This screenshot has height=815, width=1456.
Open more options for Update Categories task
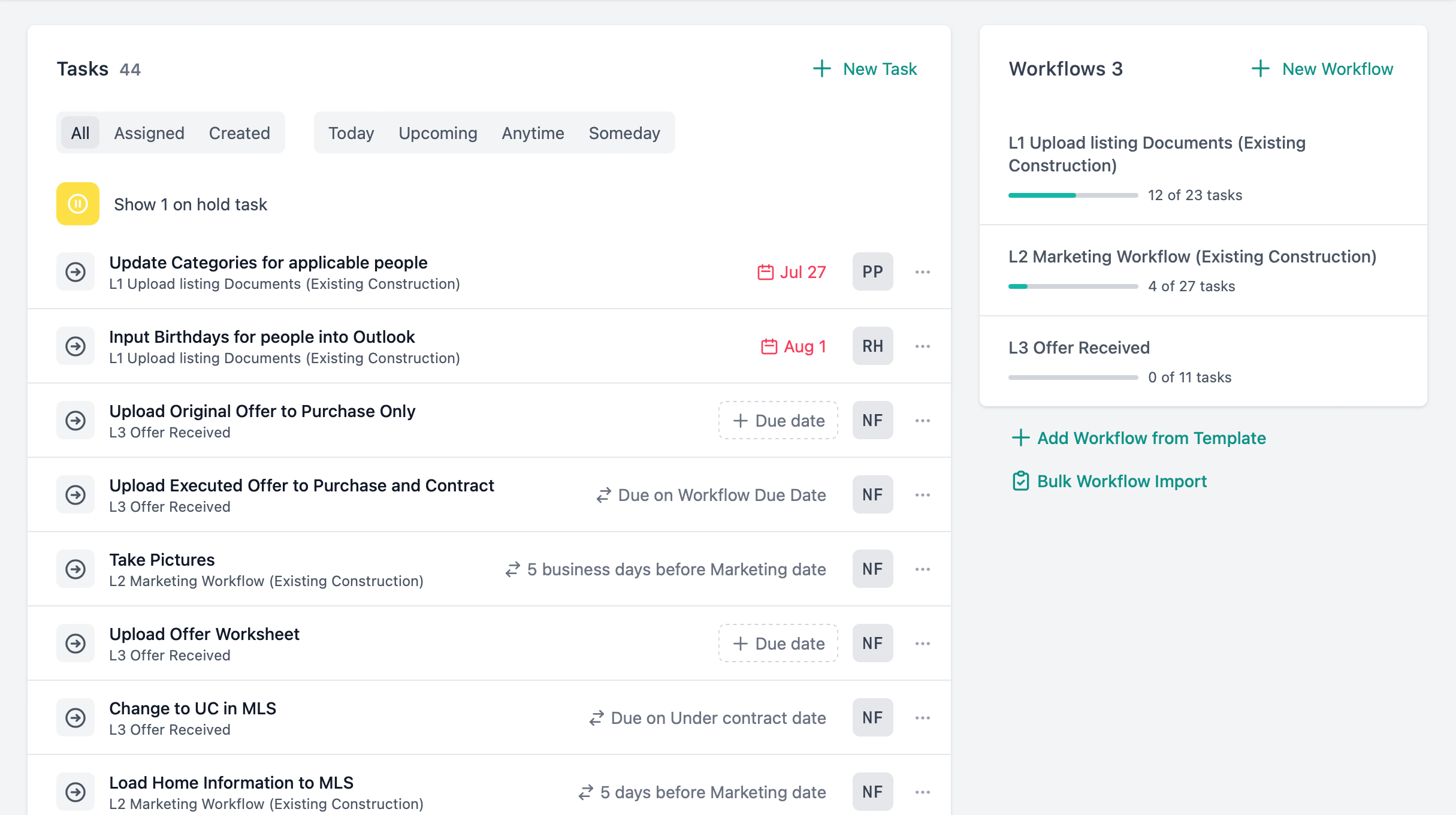pos(923,272)
